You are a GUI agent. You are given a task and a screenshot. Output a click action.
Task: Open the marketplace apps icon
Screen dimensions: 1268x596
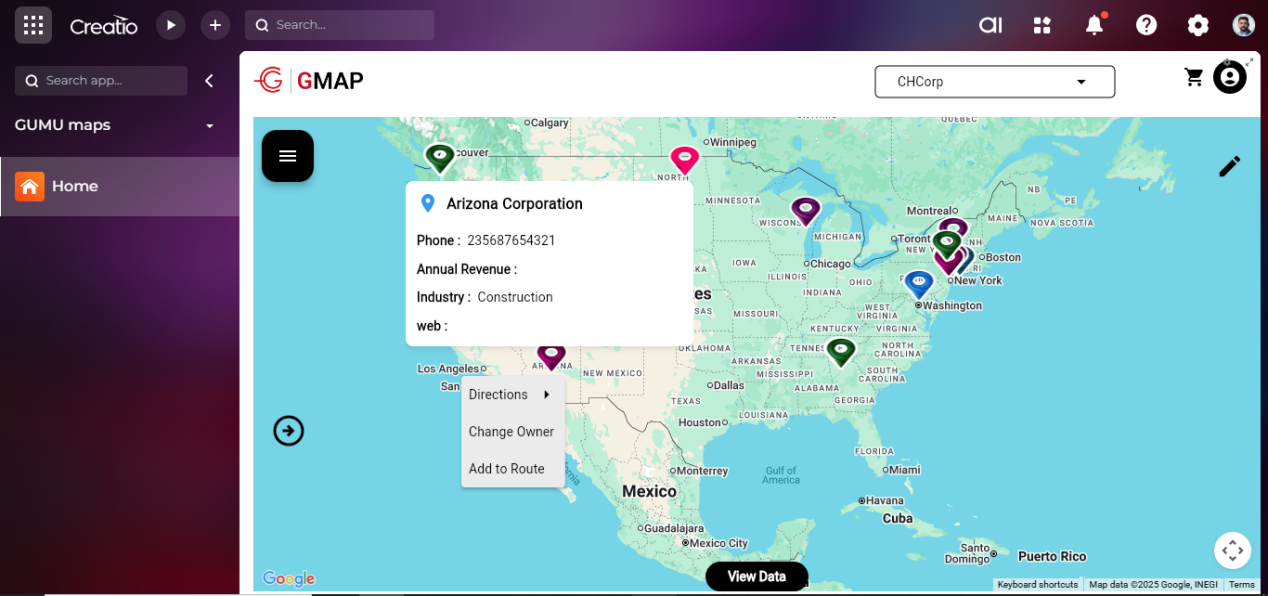pyautogui.click(x=1043, y=25)
